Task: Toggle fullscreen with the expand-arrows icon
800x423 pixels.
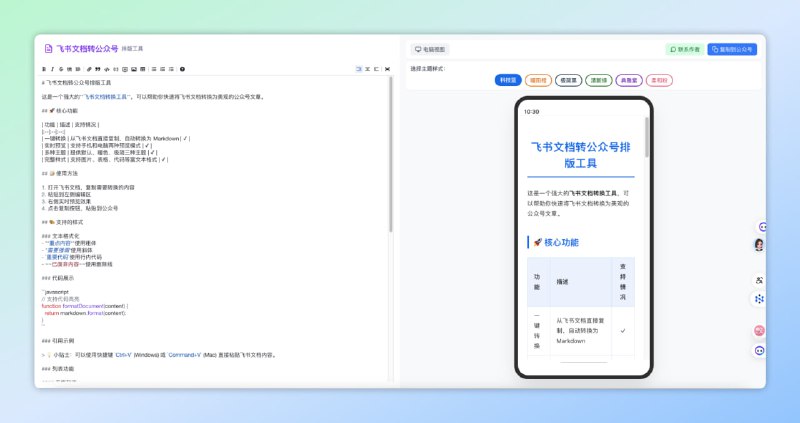Action: point(387,69)
